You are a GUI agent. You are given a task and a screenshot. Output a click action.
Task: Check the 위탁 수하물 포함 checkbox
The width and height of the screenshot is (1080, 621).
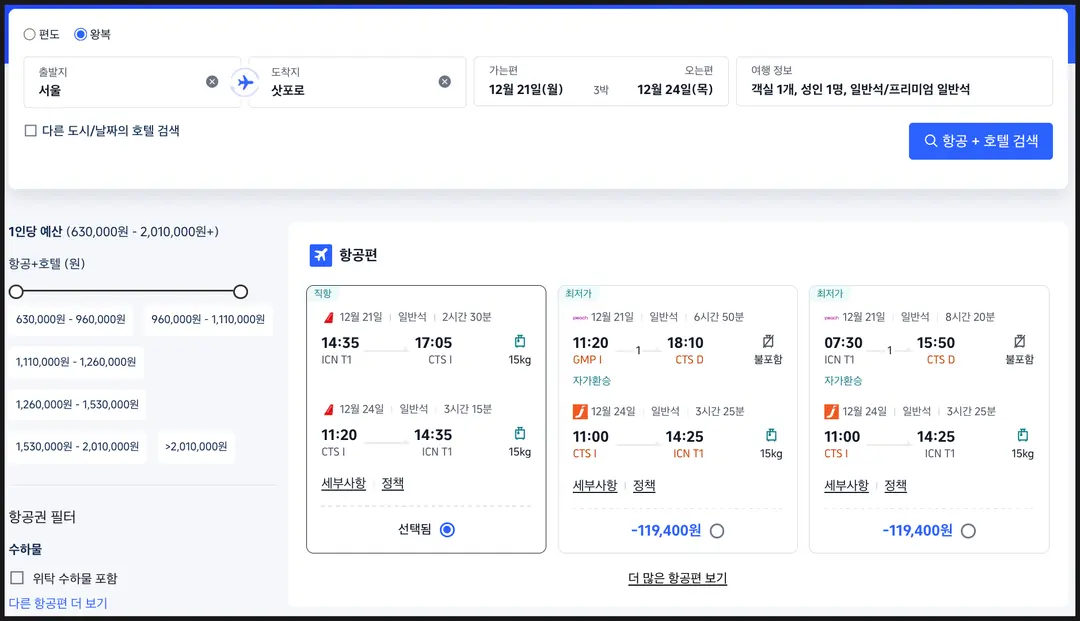(17, 578)
